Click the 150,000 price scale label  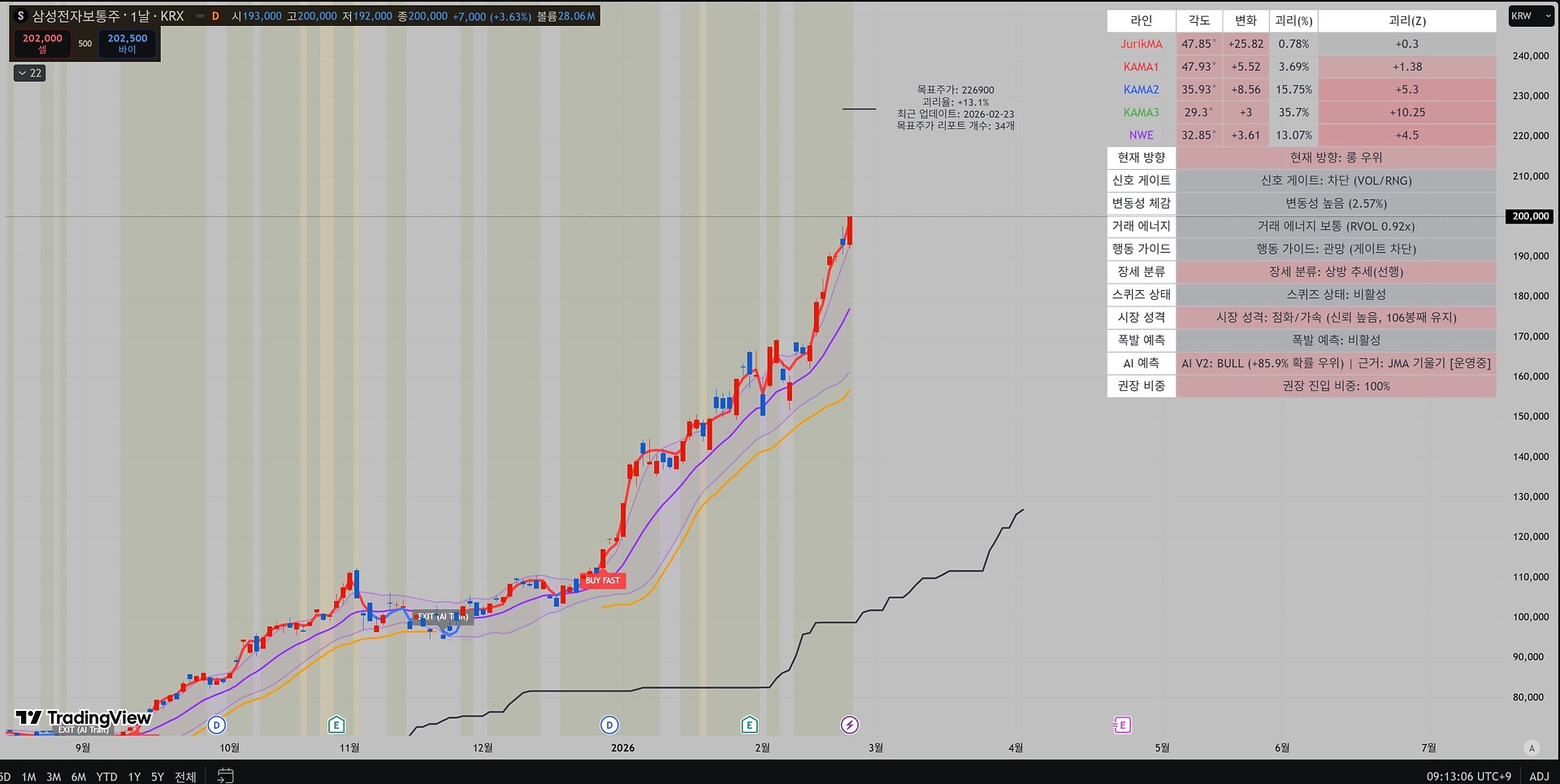pyautogui.click(x=1531, y=416)
